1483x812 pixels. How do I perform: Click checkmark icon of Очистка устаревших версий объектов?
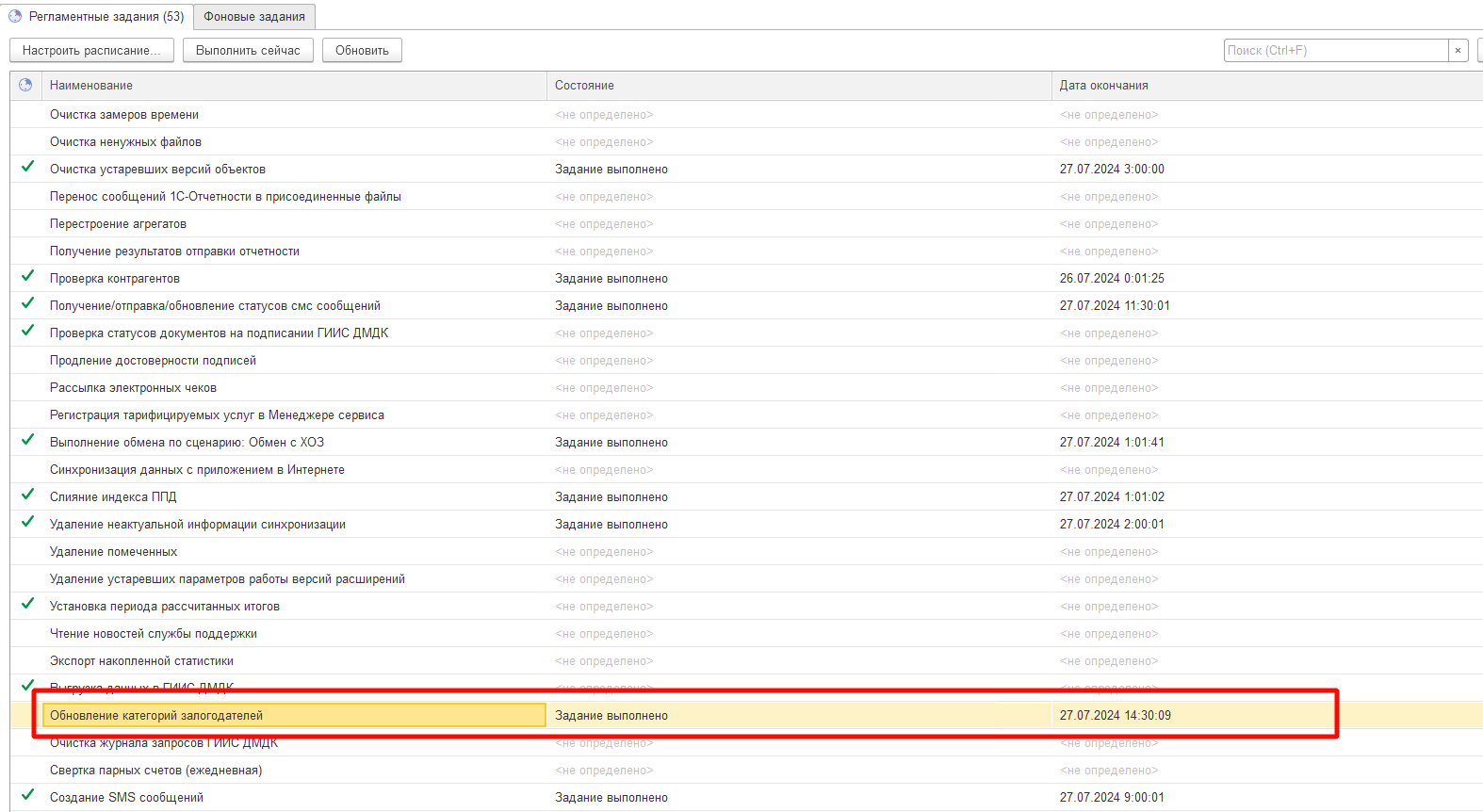[x=27, y=167]
